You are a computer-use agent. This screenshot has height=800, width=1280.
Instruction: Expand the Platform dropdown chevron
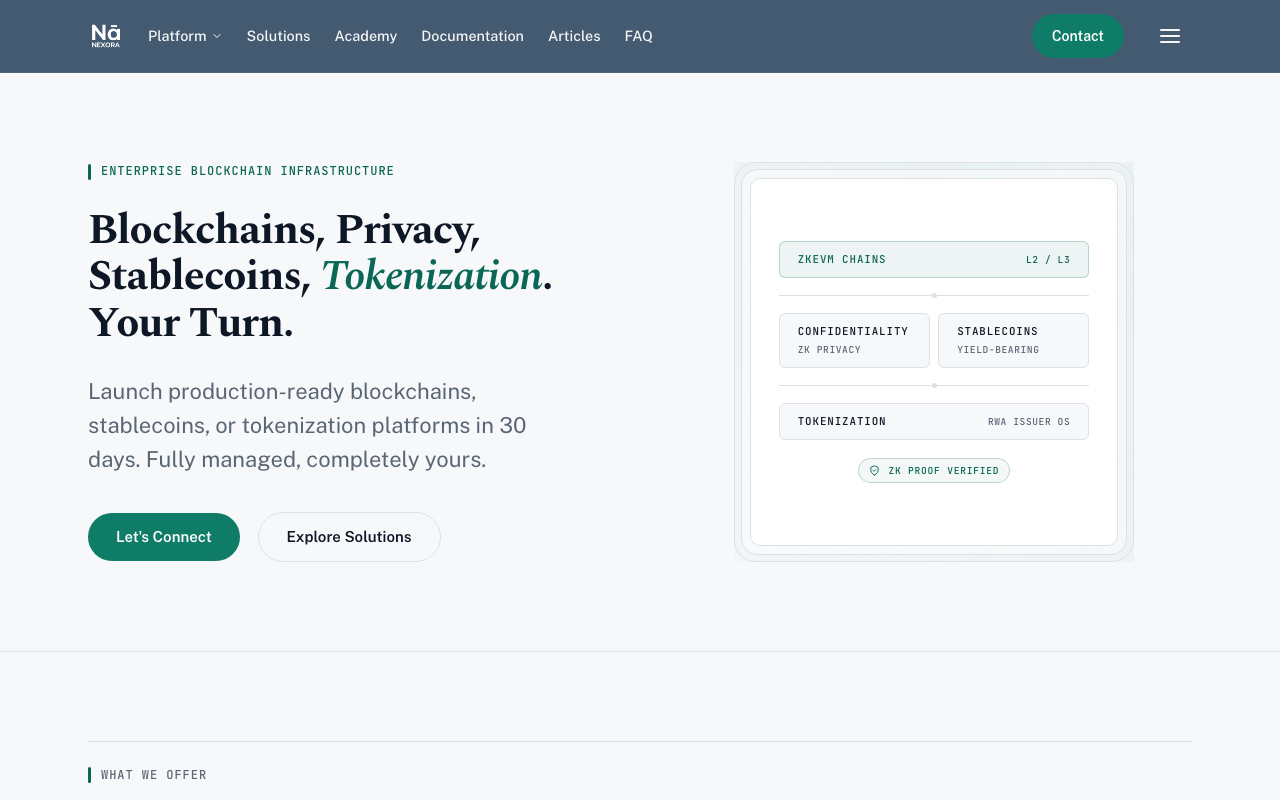click(217, 36)
